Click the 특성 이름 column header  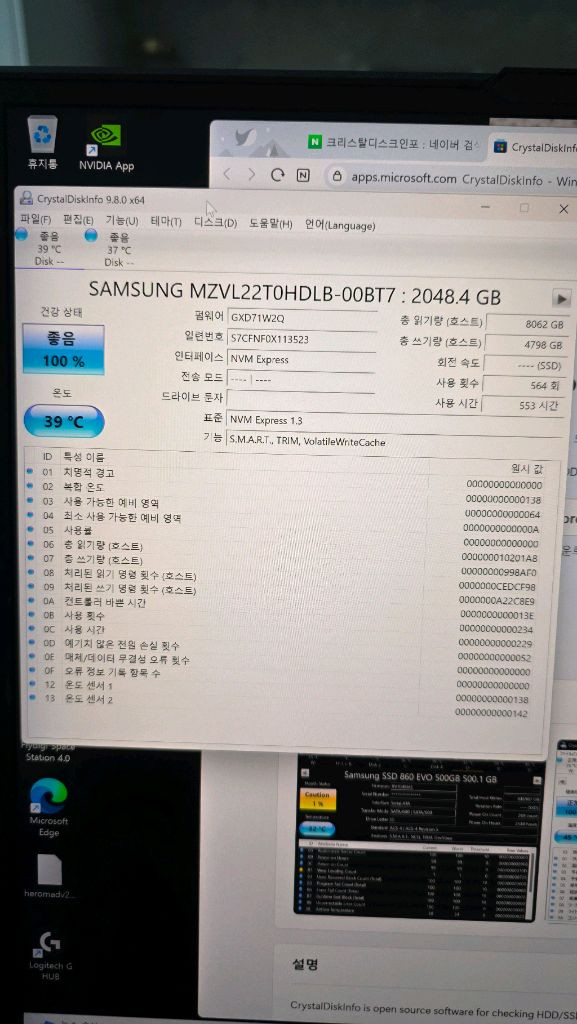pyautogui.click(x=82, y=456)
